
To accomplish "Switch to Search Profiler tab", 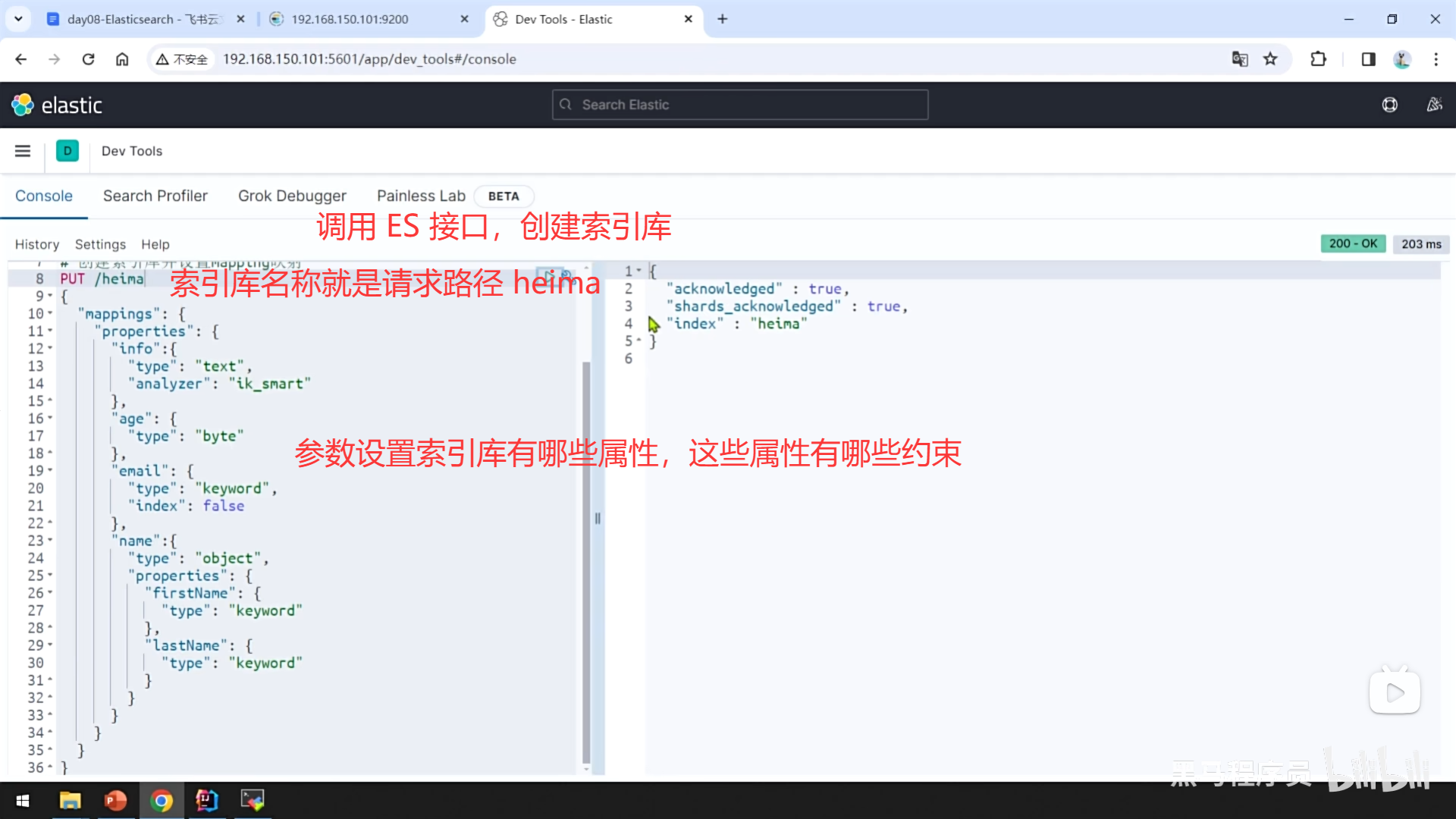I will click(155, 196).
